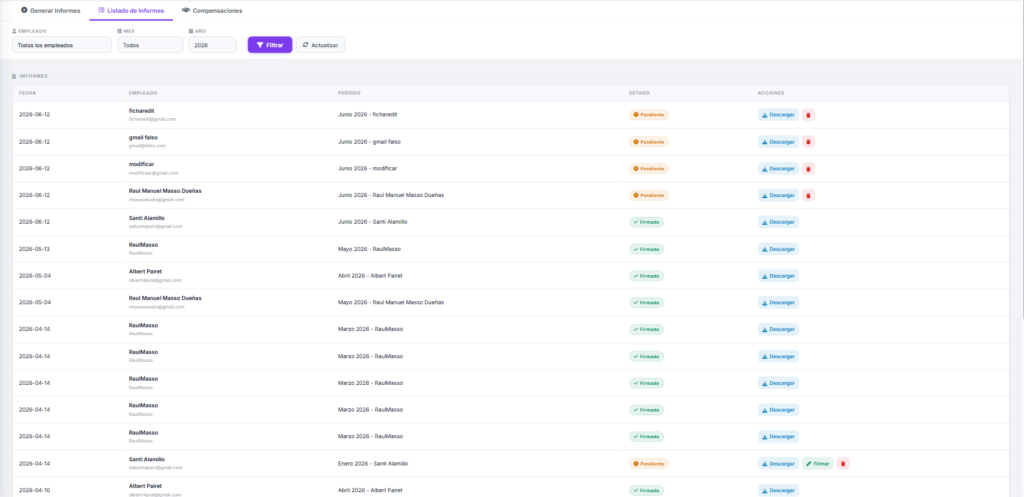
Task: Open the Generar Informes tab
Action: click(x=51, y=10)
